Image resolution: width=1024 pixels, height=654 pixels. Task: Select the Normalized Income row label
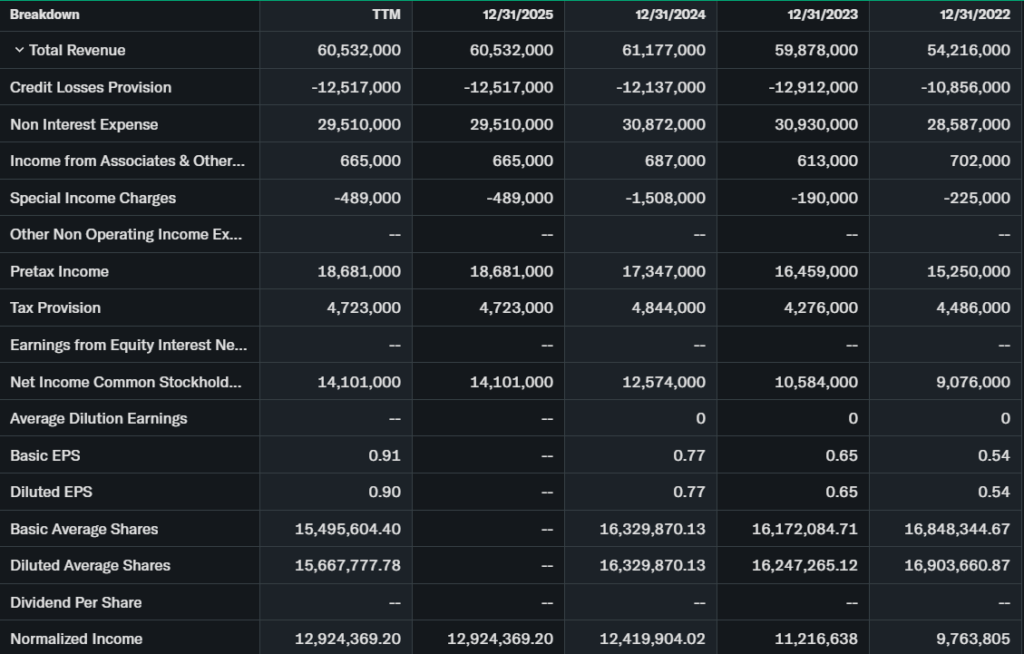coord(76,639)
